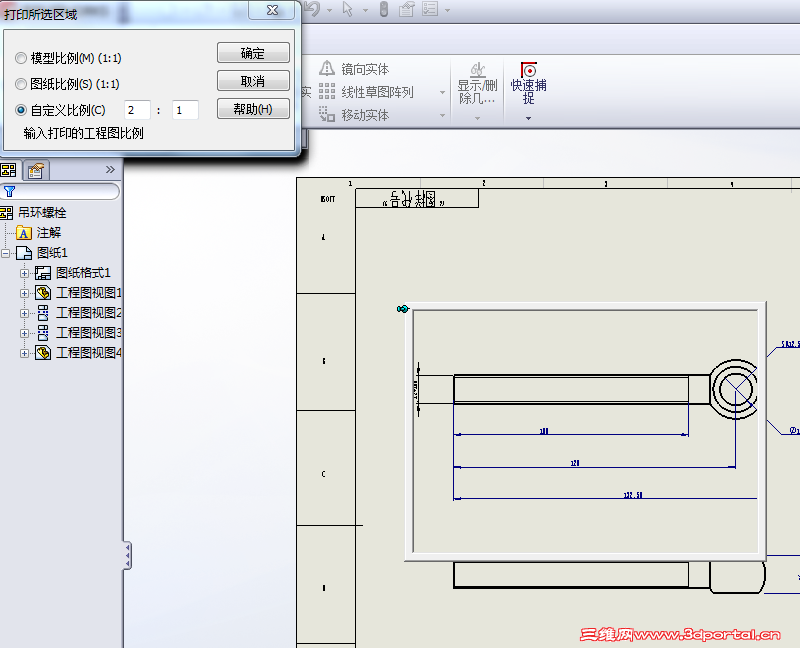The height and width of the screenshot is (648, 800).
Task: Click the 镜向实体 mirror entities icon
Action: [x=327, y=68]
